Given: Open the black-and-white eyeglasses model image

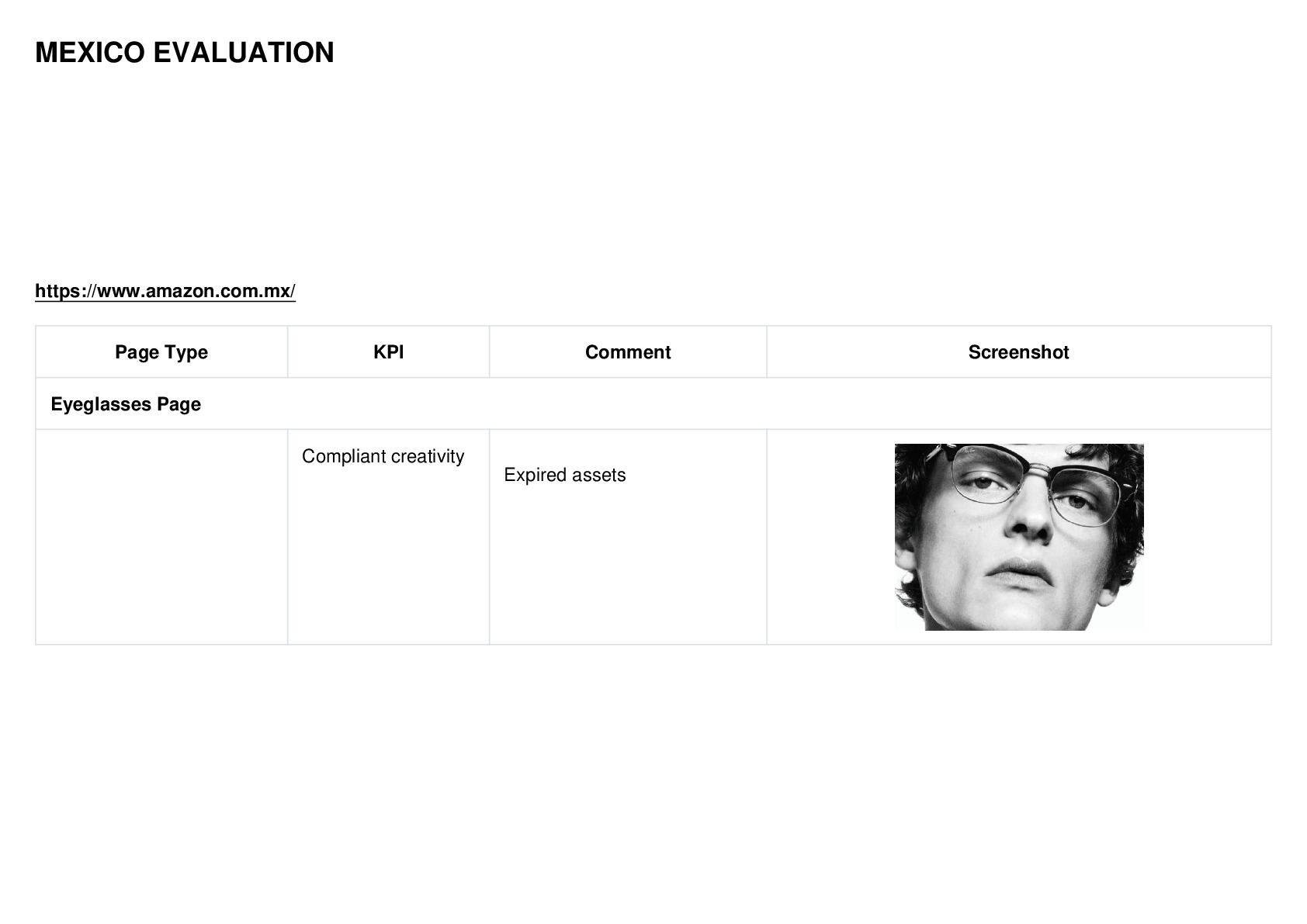Looking at the screenshot, I should pos(1019,537).
